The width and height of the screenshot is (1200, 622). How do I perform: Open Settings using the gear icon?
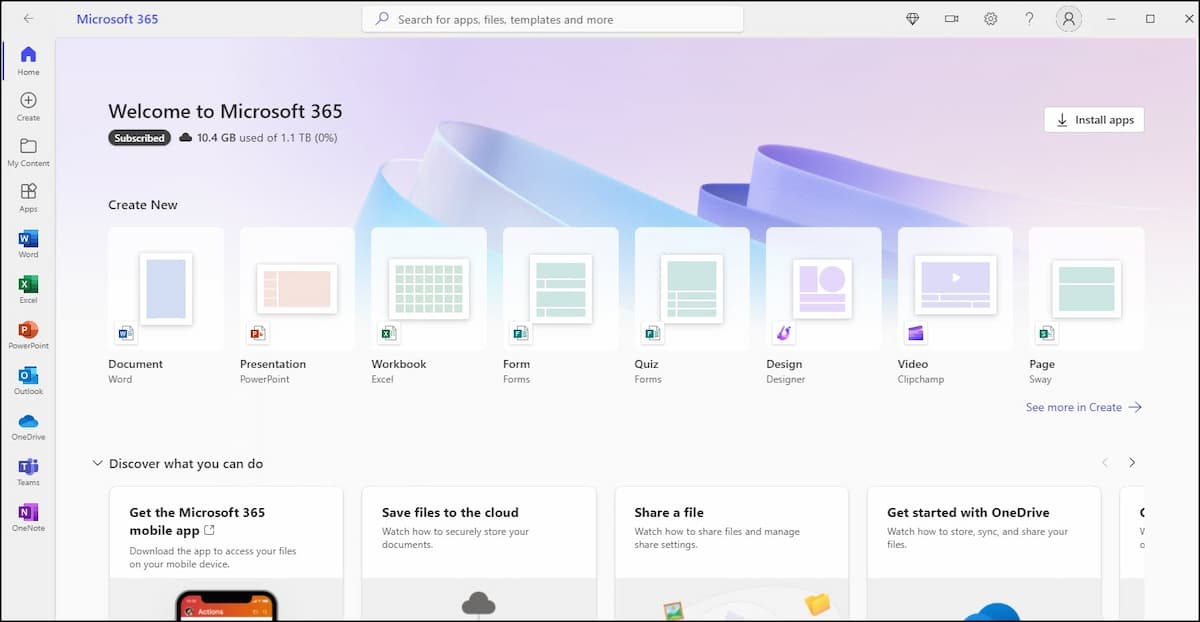pos(990,18)
